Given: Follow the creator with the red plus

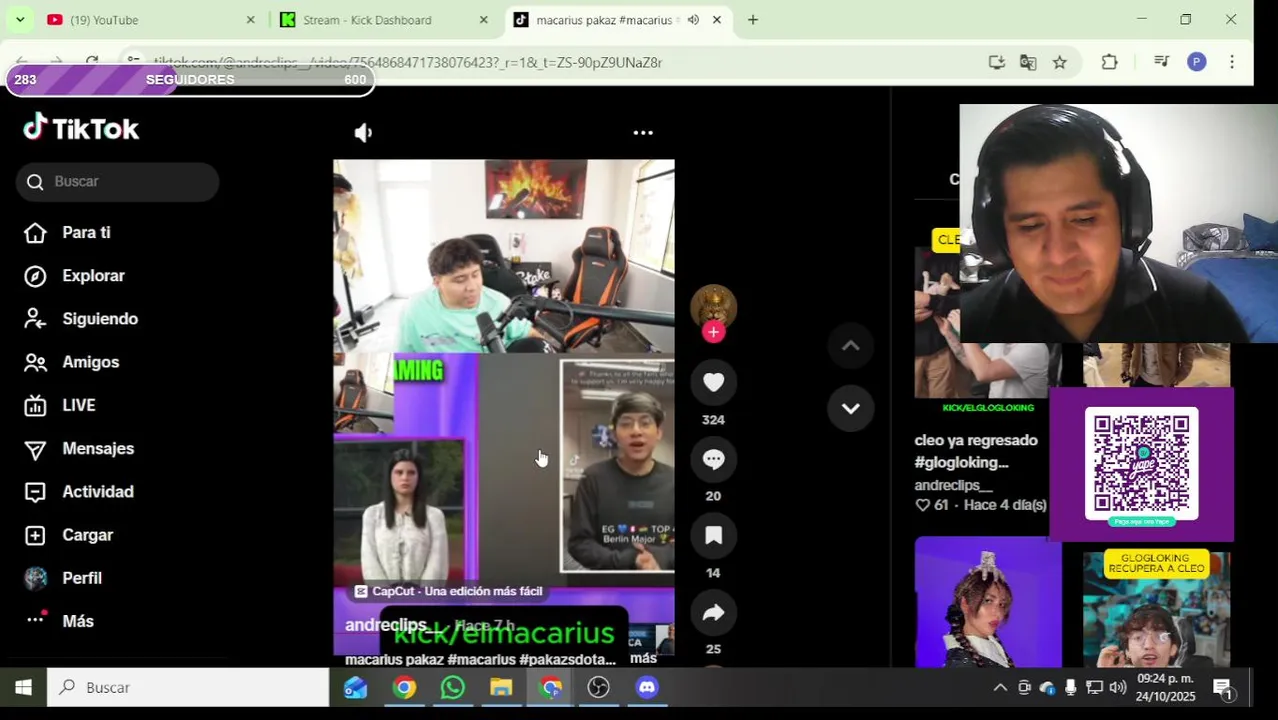Looking at the screenshot, I should coord(713,332).
